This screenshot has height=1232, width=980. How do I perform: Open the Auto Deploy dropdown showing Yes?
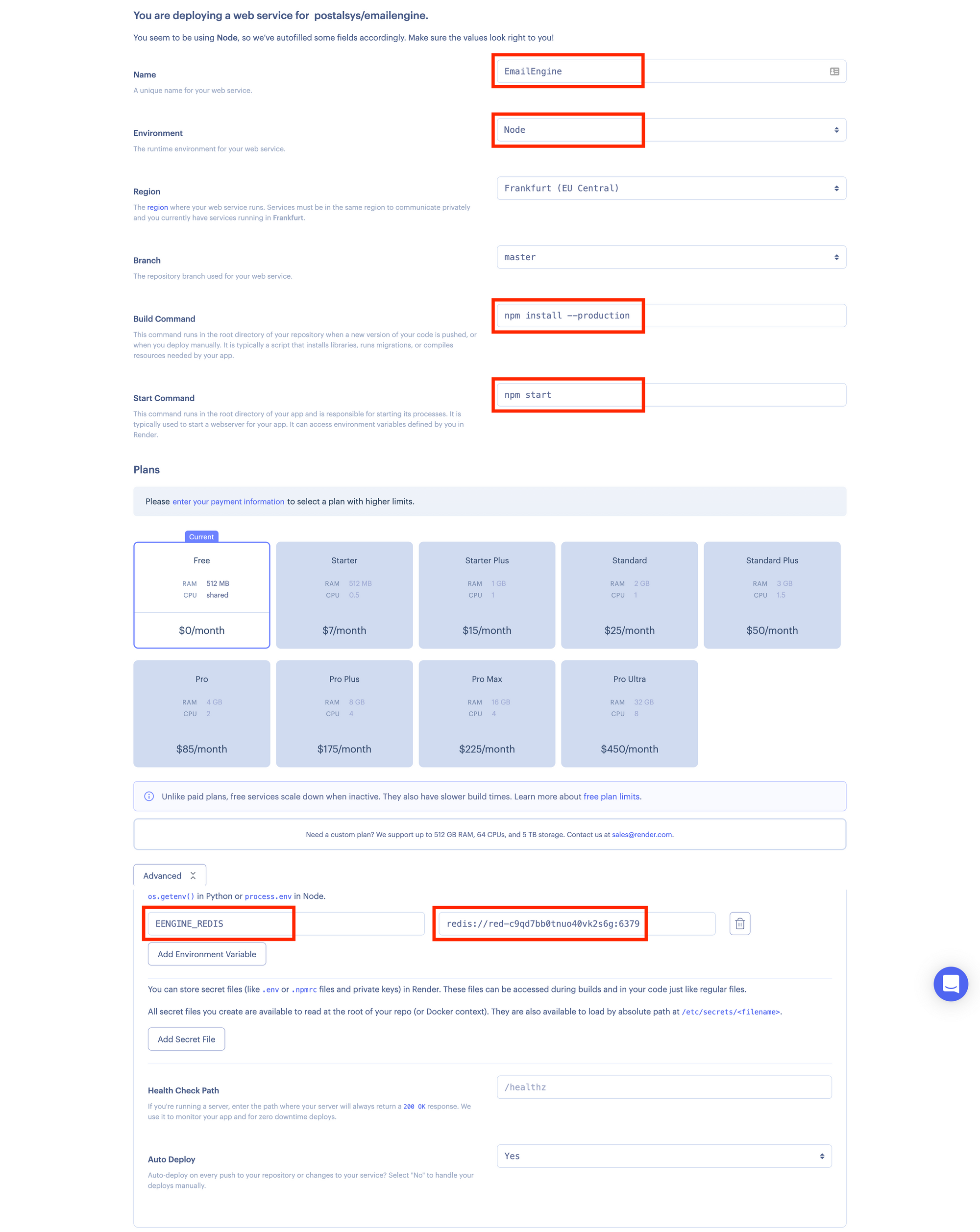click(x=664, y=1156)
